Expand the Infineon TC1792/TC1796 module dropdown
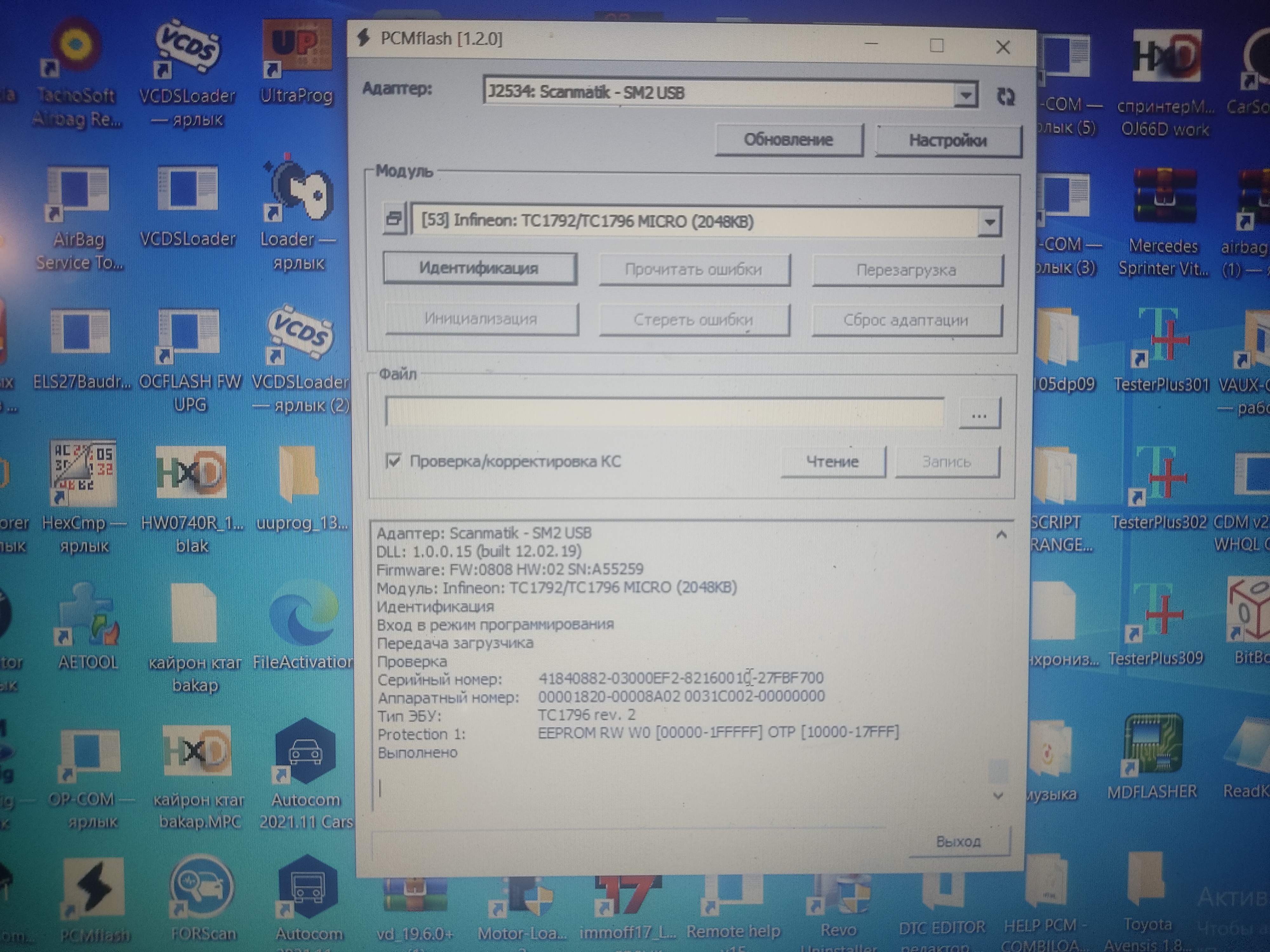The height and width of the screenshot is (952, 1270). [x=990, y=221]
